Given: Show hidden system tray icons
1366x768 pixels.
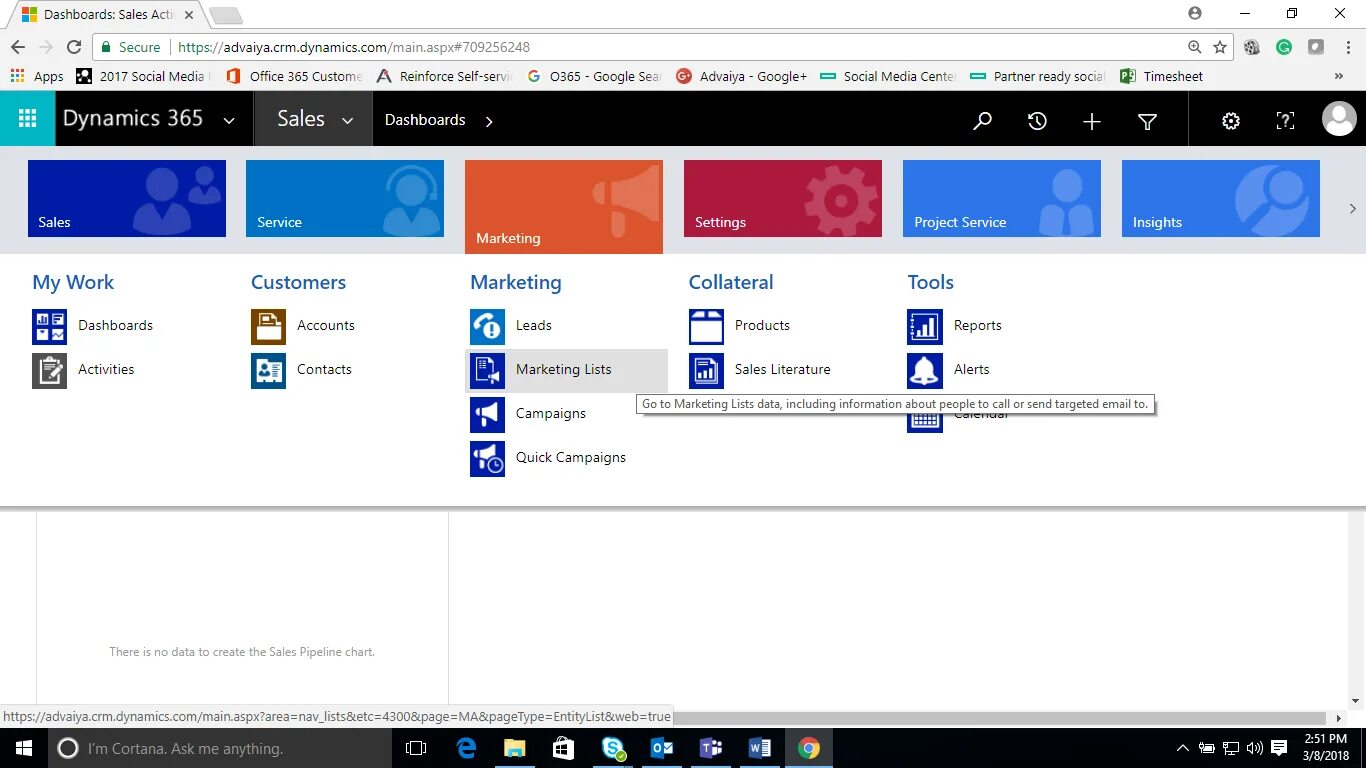Looking at the screenshot, I should 1183,748.
